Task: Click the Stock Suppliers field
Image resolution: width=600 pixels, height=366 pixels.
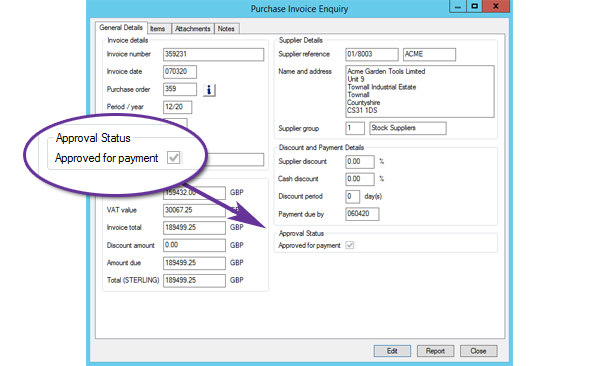Action: pyautogui.click(x=408, y=128)
